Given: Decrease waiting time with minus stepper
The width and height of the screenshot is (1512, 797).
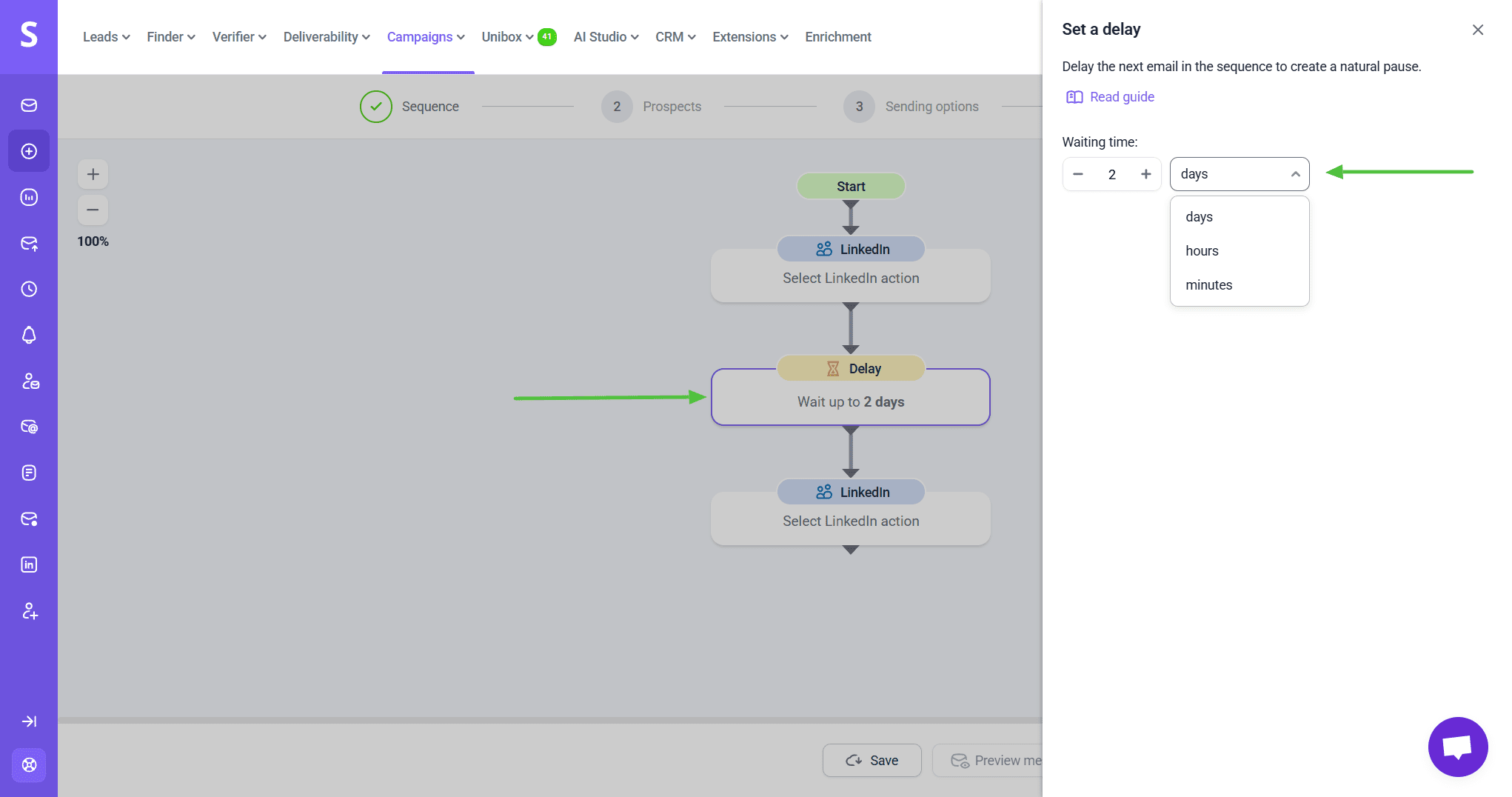Looking at the screenshot, I should (1078, 175).
